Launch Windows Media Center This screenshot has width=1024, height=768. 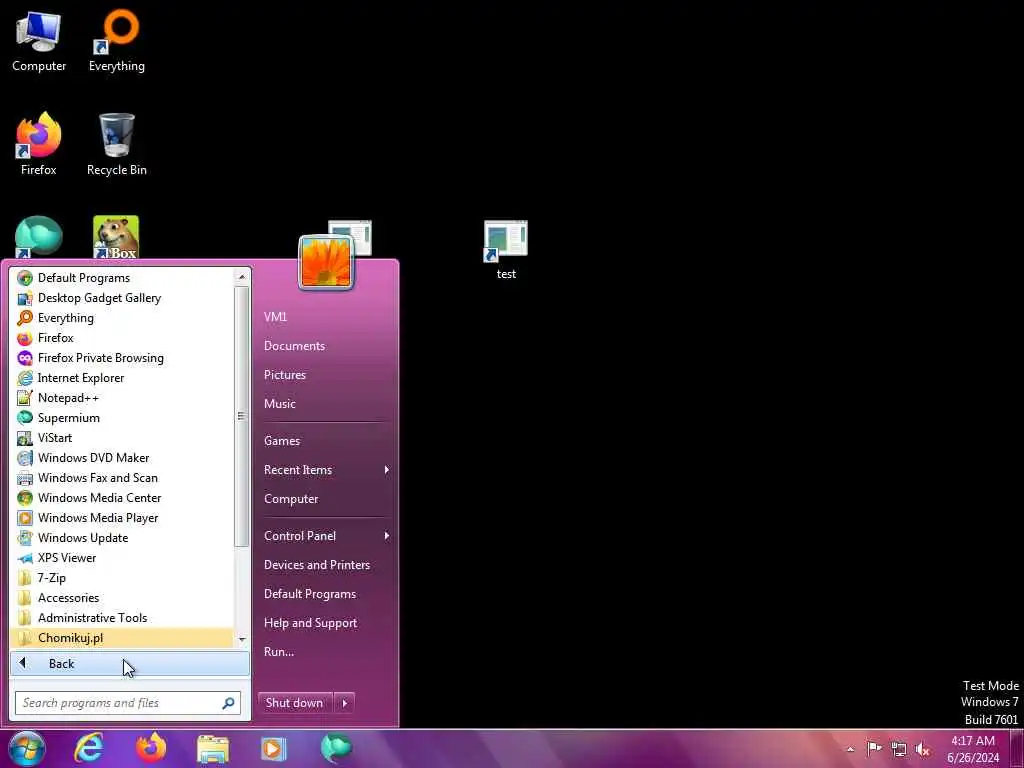pyautogui.click(x=122, y=498)
